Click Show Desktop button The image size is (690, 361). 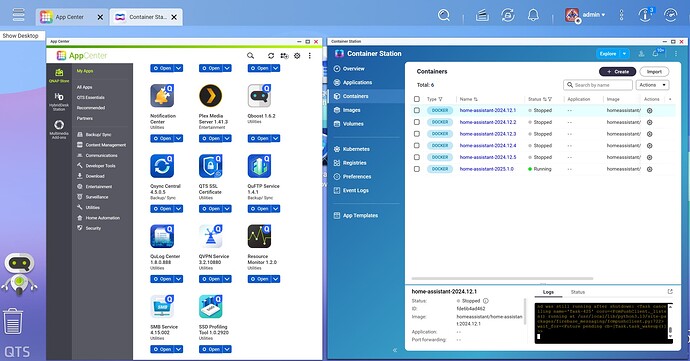pos(20,36)
